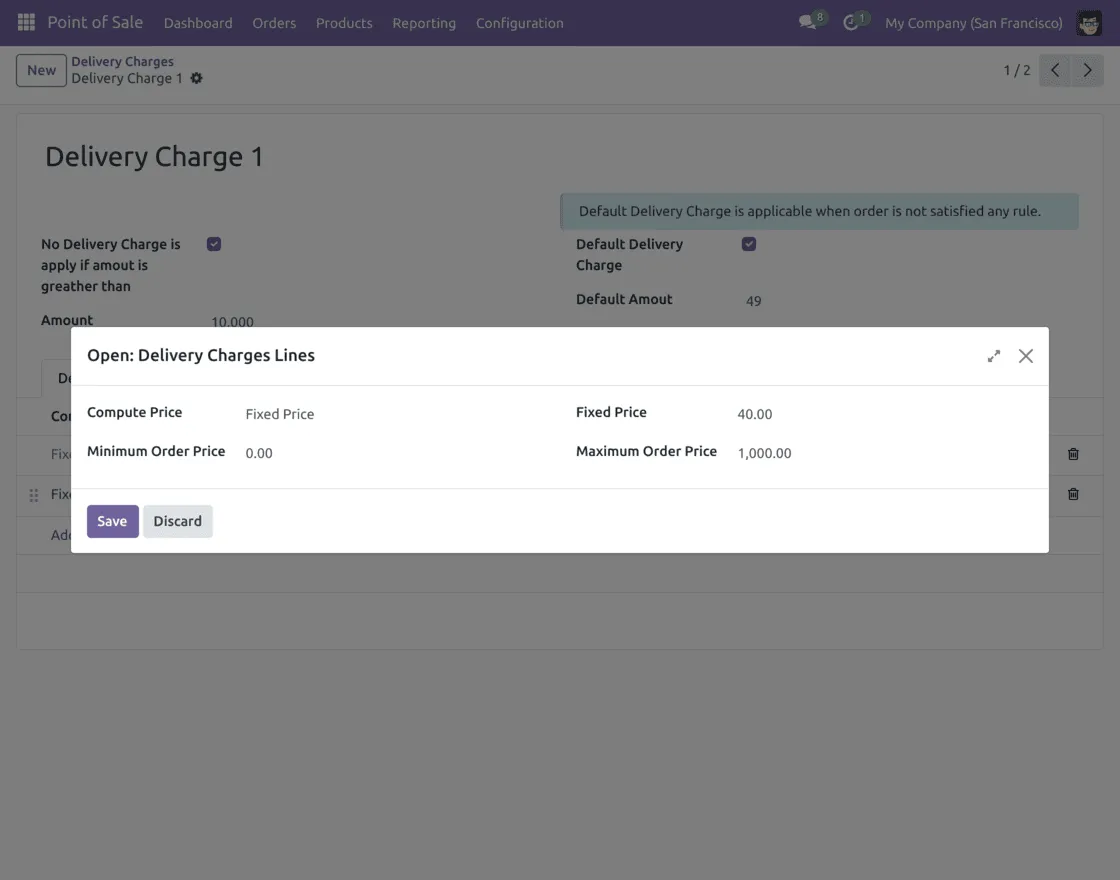Viewport: 1120px width, 880px height.
Task: View activities using the clock icon
Action: (x=851, y=22)
